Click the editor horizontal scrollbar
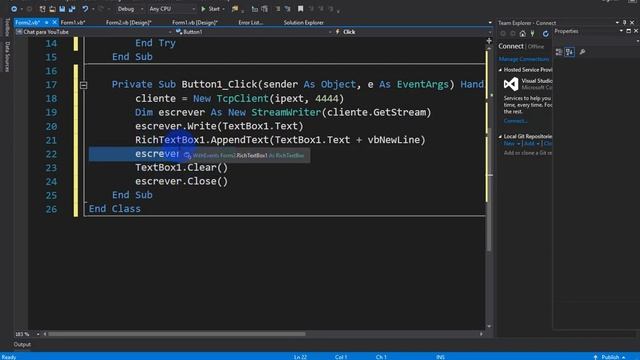640x360 pixels. (176, 334)
